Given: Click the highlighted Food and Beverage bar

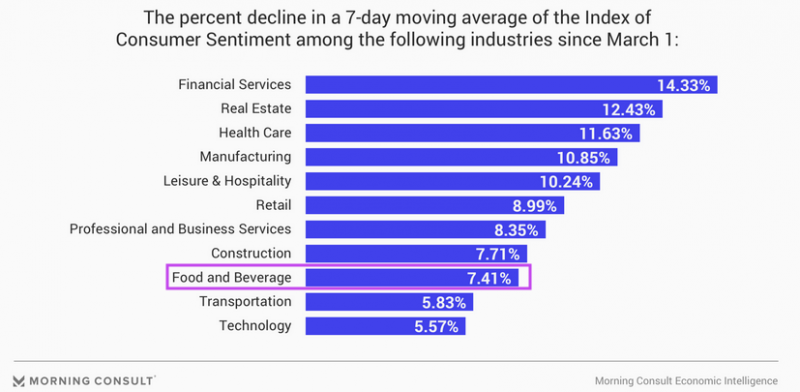Looking at the screenshot, I should [412, 278].
